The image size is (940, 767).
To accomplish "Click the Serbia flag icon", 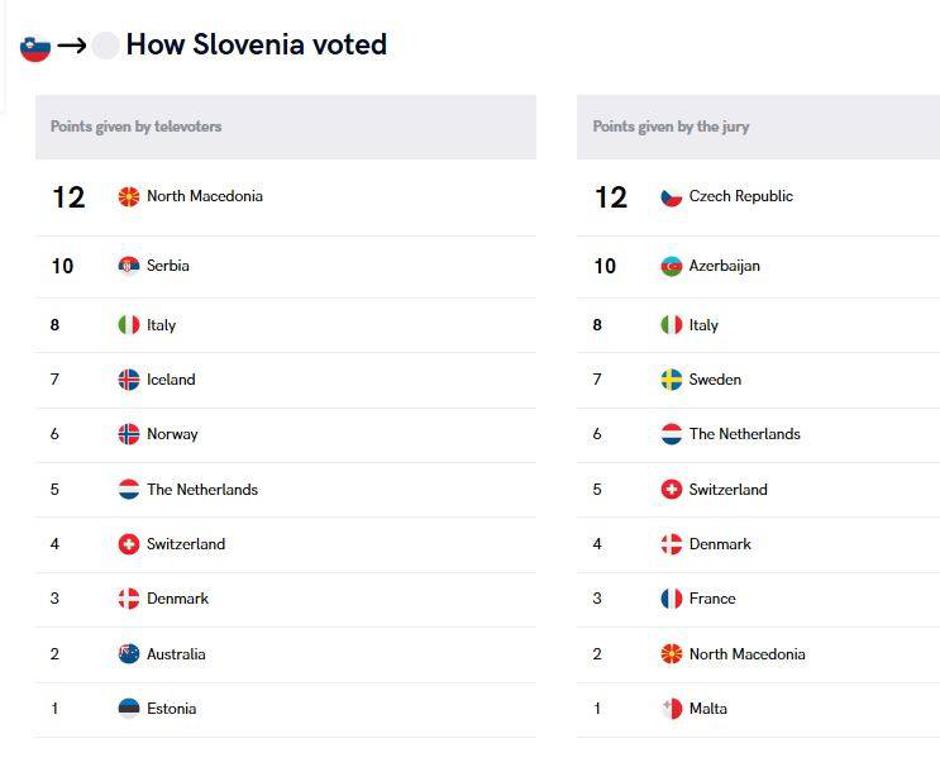I will [x=129, y=266].
